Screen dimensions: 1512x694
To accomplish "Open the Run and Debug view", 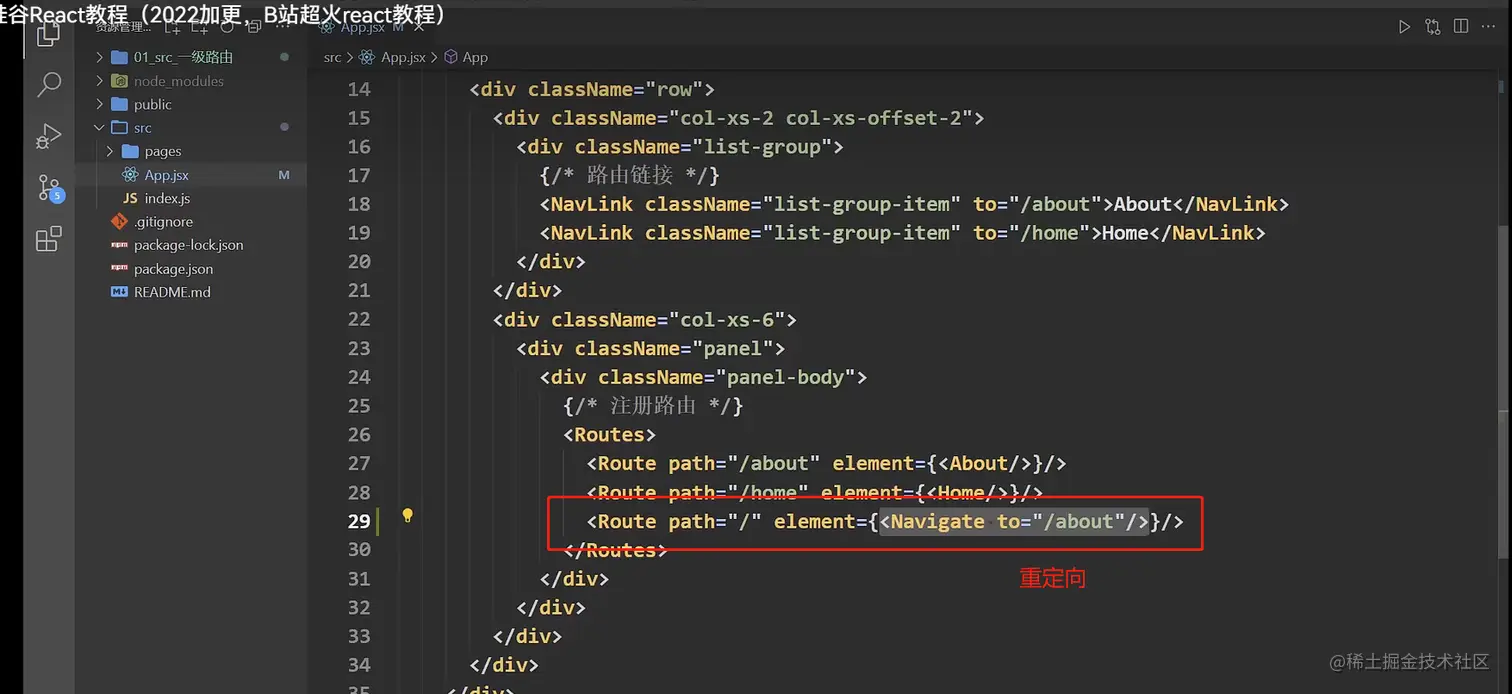I will 48,136.
